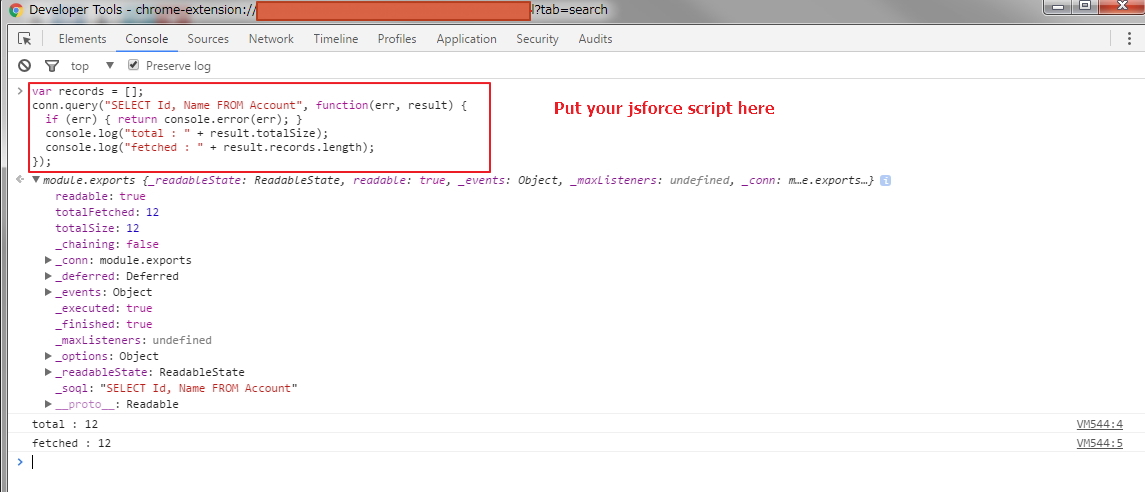Click the 'total : 12' log message

(x=65, y=424)
